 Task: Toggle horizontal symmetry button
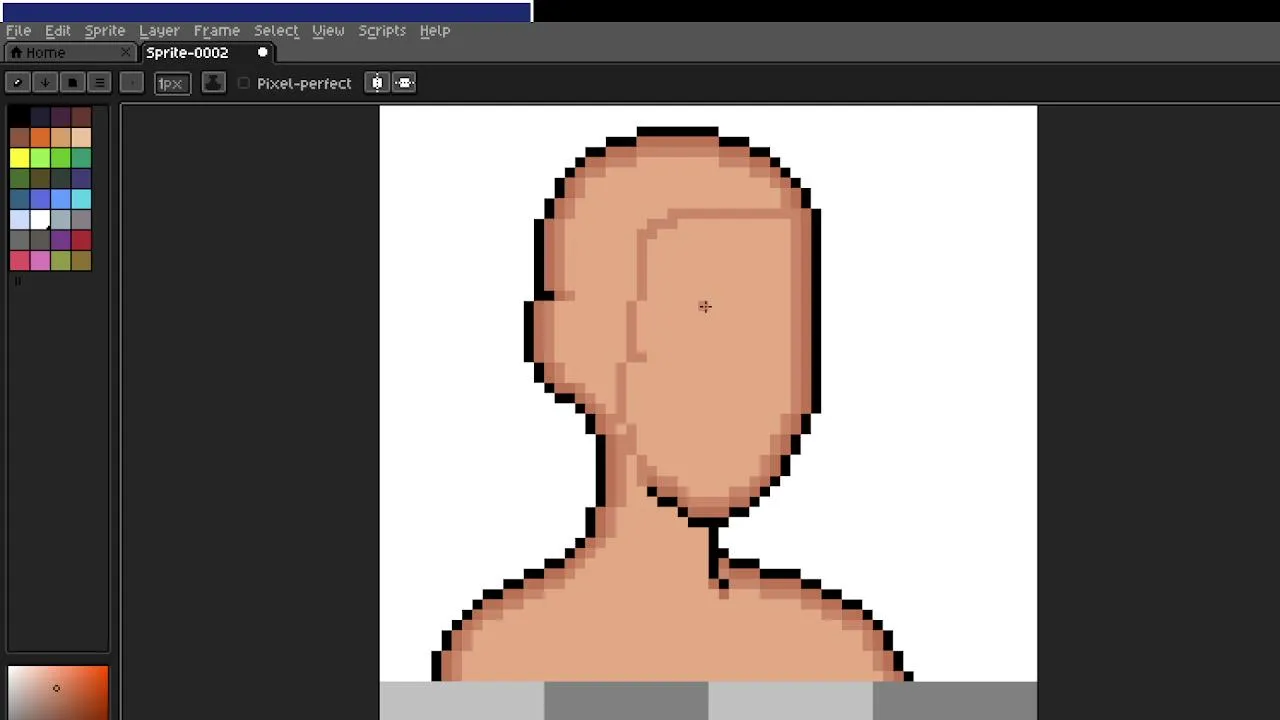click(377, 83)
